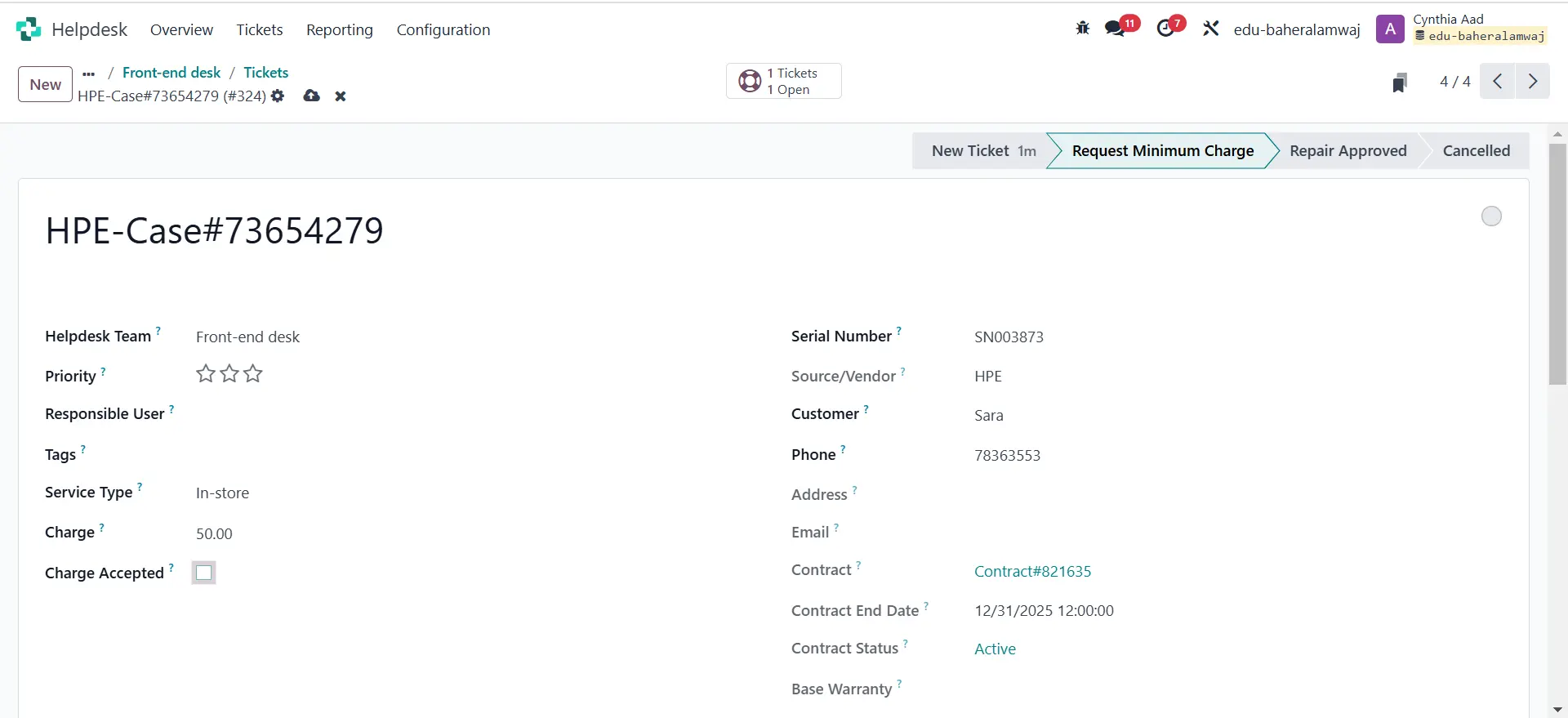Open the gear actions menu for ticket
The width and height of the screenshot is (1568, 718).
tap(278, 96)
